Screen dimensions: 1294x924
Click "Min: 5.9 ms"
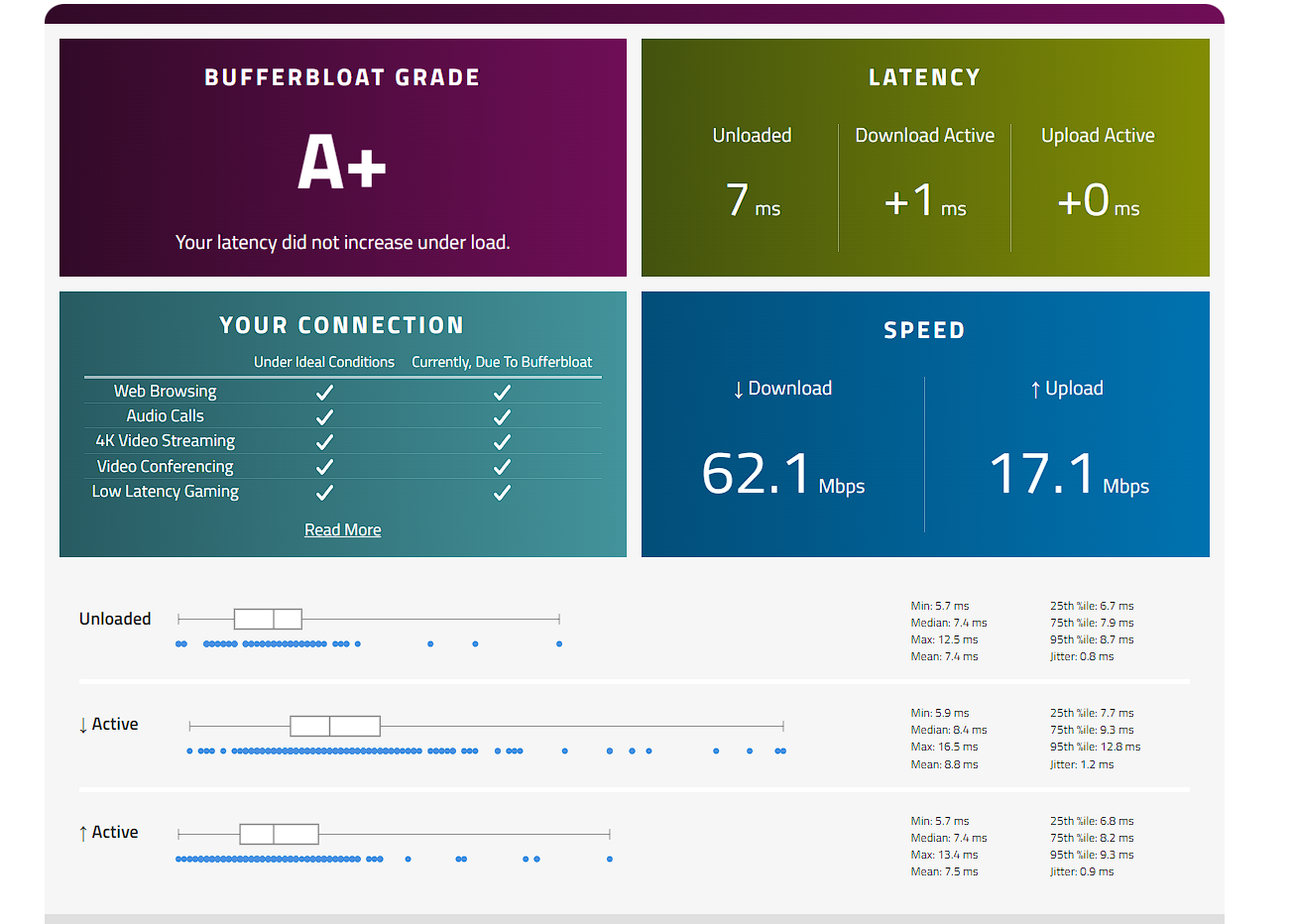tap(940, 714)
